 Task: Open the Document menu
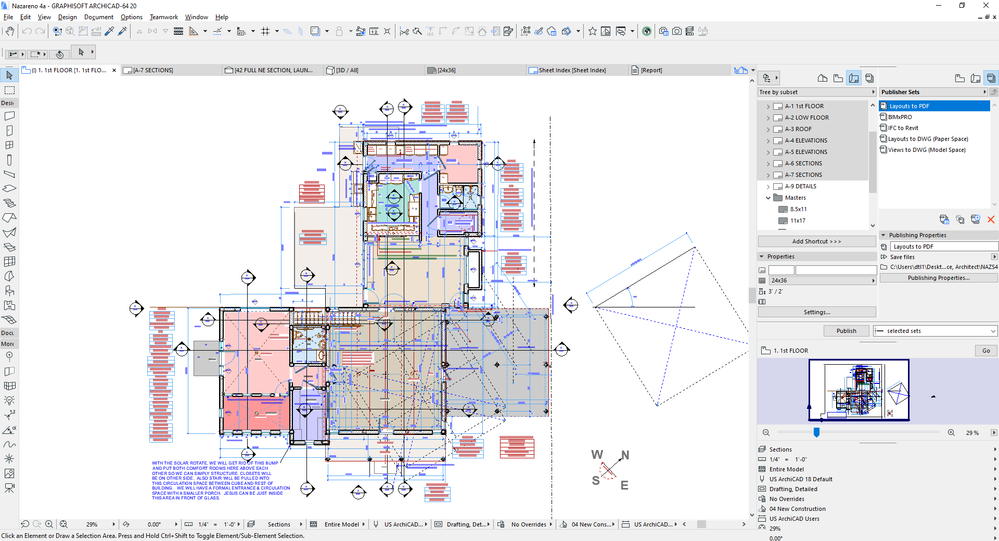(x=99, y=17)
